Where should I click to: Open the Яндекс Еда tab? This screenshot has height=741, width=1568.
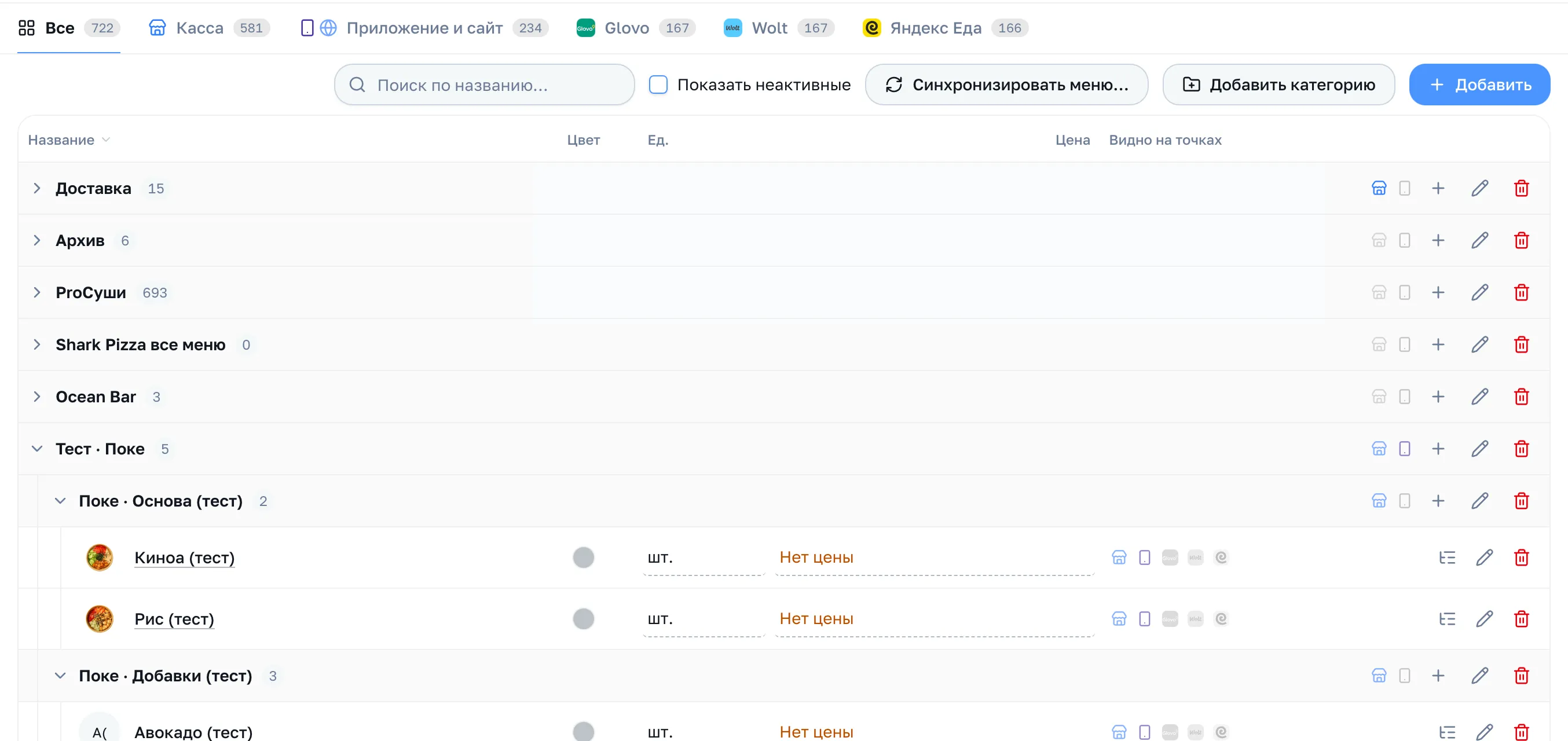click(945, 28)
